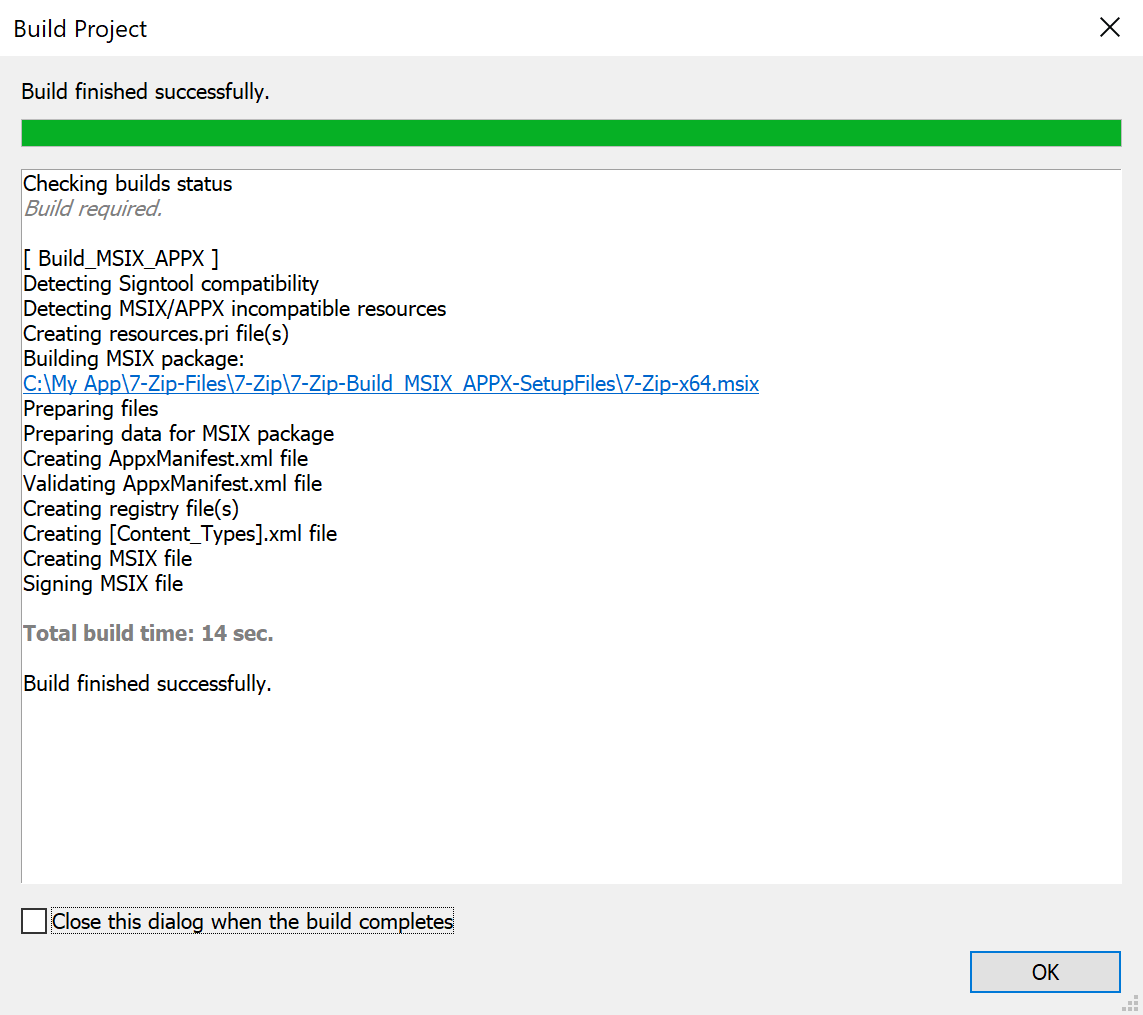Viewport: 1143px width, 1015px height.
Task: Click the 'Build finished successfully.' status header
Action: coord(145,92)
